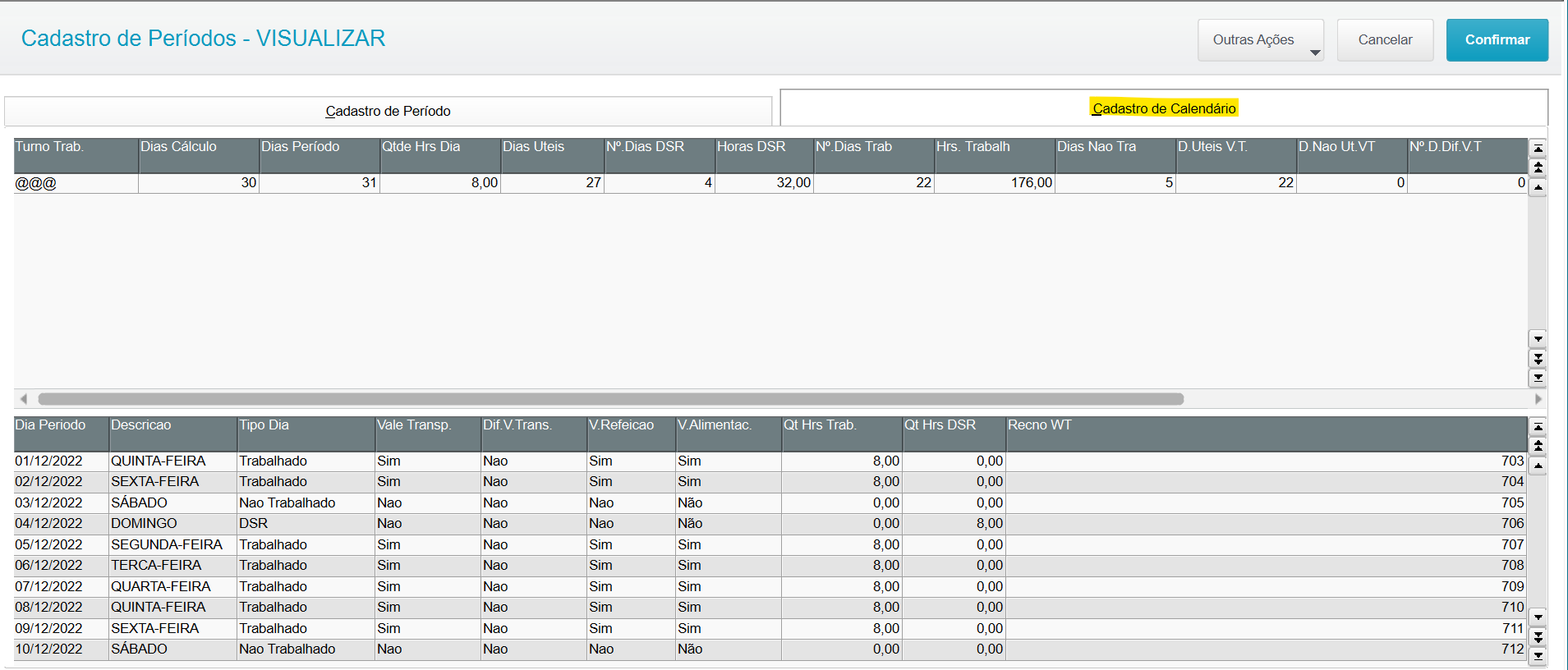Select the @@@ turno cell

click(x=76, y=183)
